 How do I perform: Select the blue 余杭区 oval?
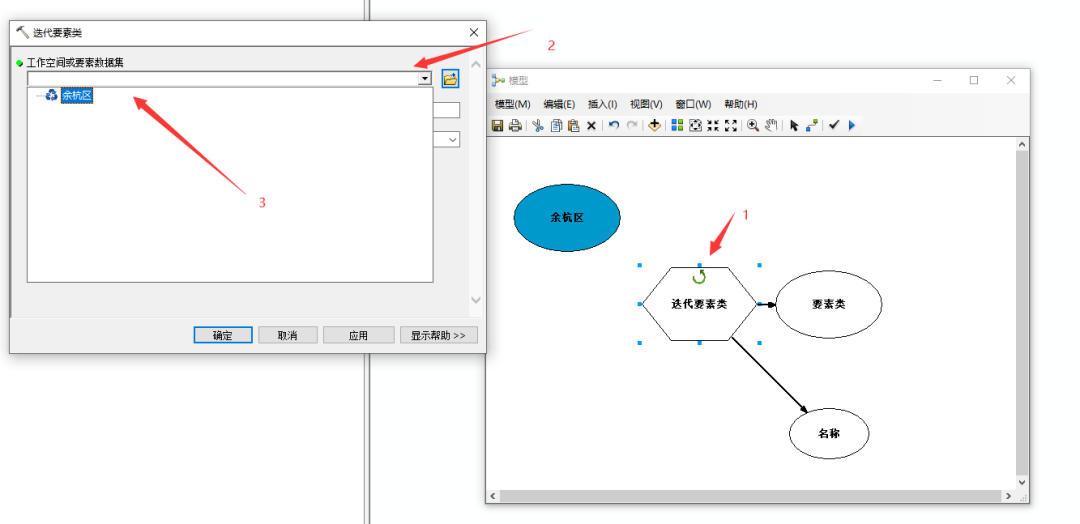coord(567,218)
